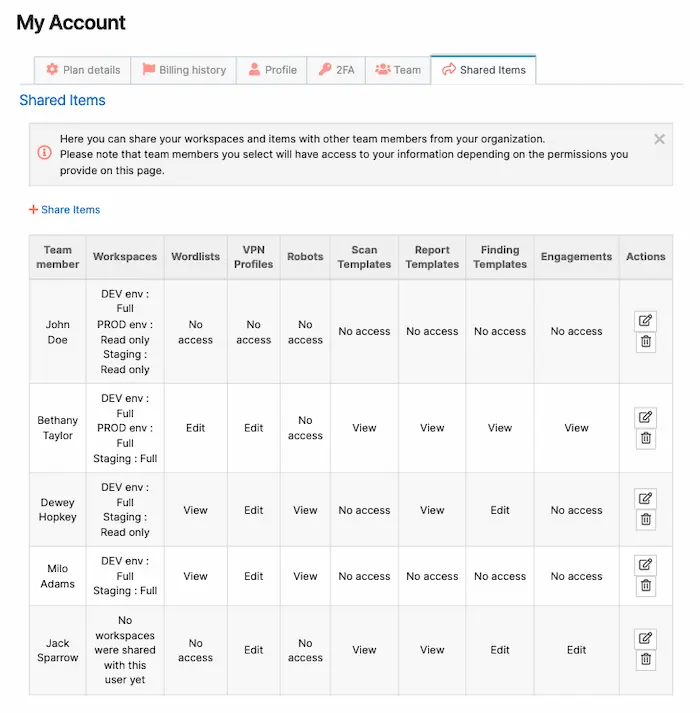Screen dimensions: 700x713
Task: Click the Shared Items section heading
Action: pyautogui.click(x=62, y=100)
